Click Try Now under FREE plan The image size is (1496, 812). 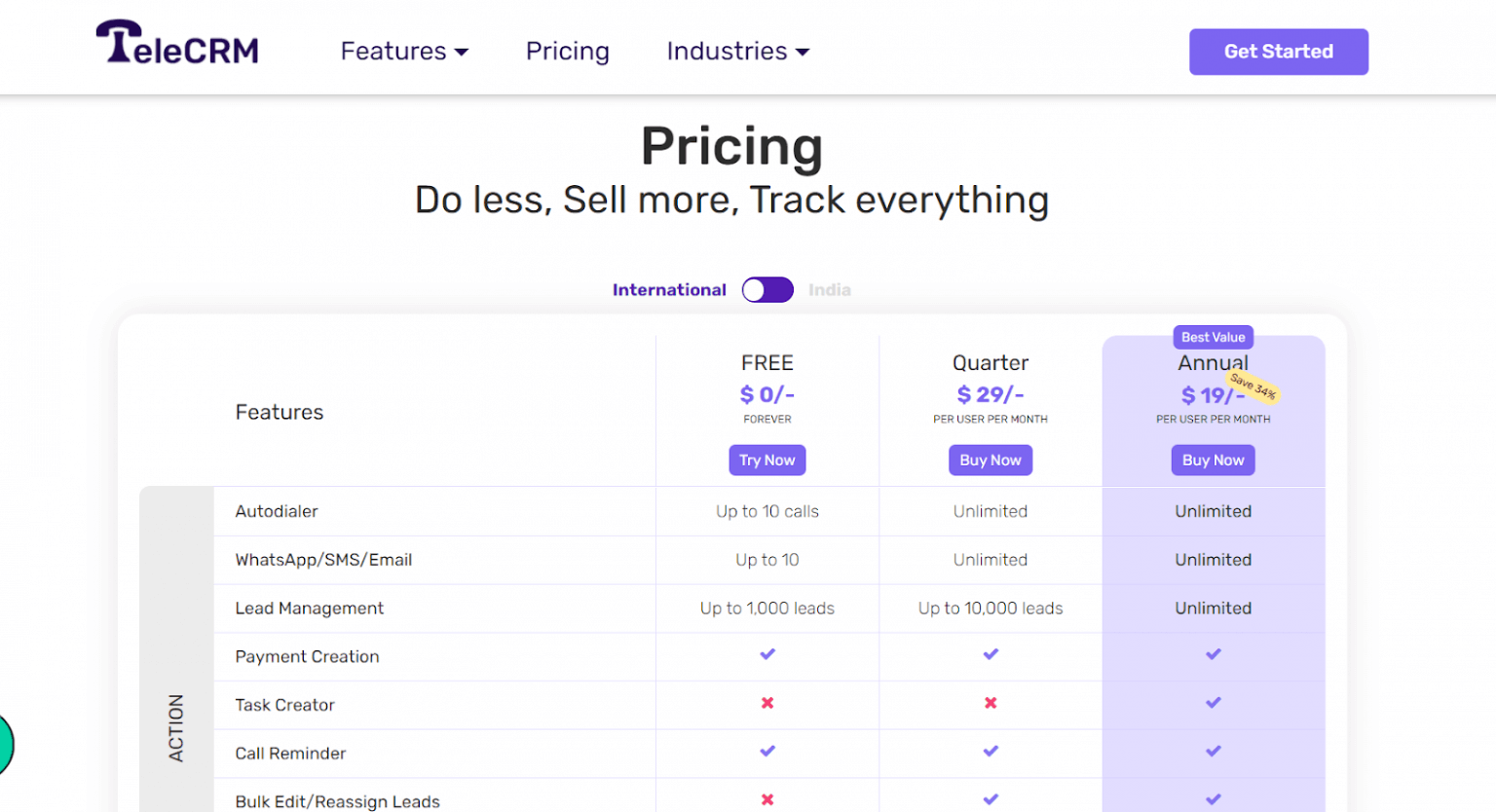(x=767, y=461)
